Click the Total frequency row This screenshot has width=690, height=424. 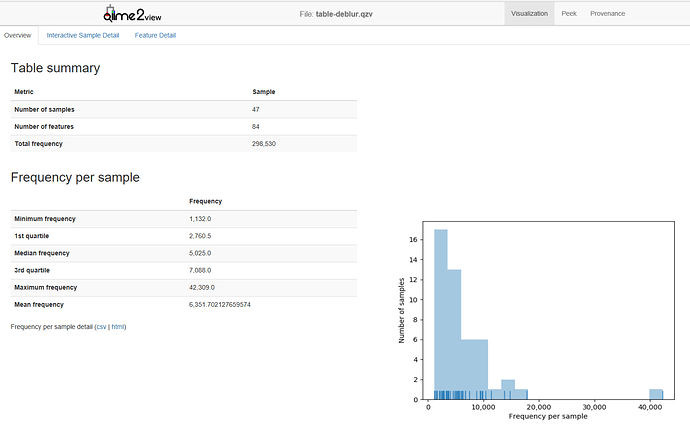[x=182, y=144]
